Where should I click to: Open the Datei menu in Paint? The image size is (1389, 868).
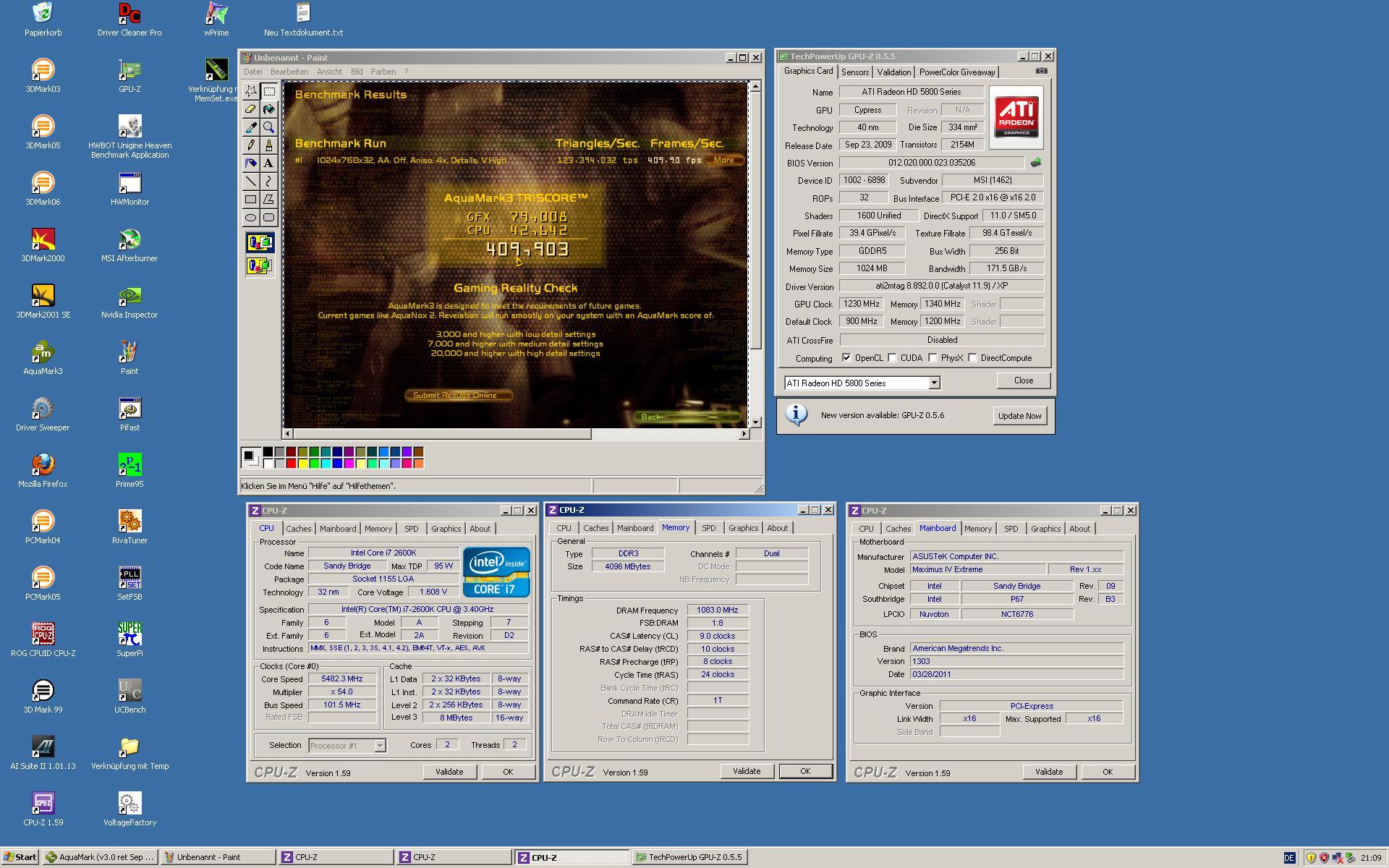(253, 72)
